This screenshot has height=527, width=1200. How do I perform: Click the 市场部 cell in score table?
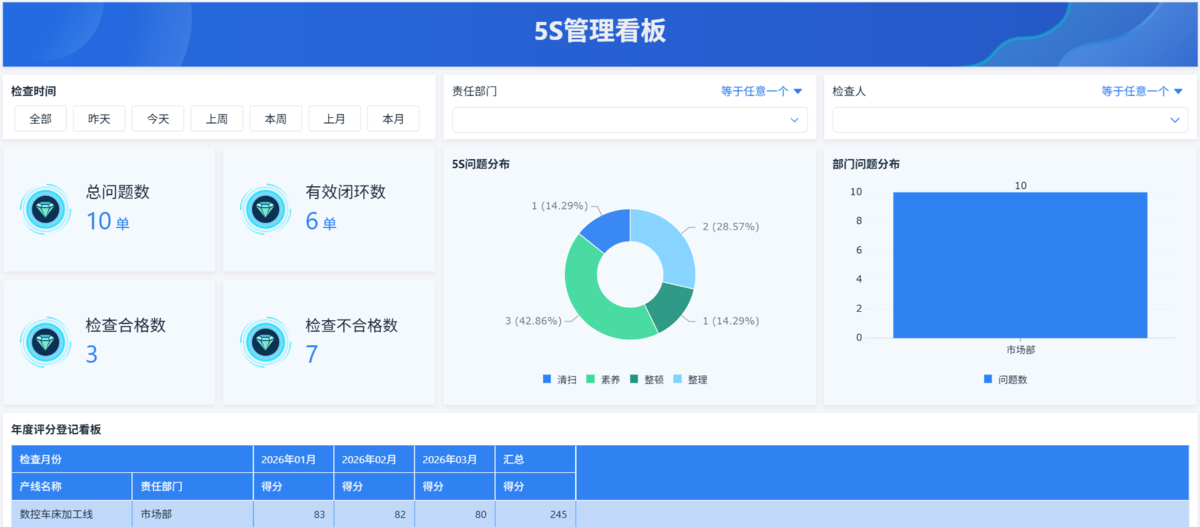(x=193, y=514)
